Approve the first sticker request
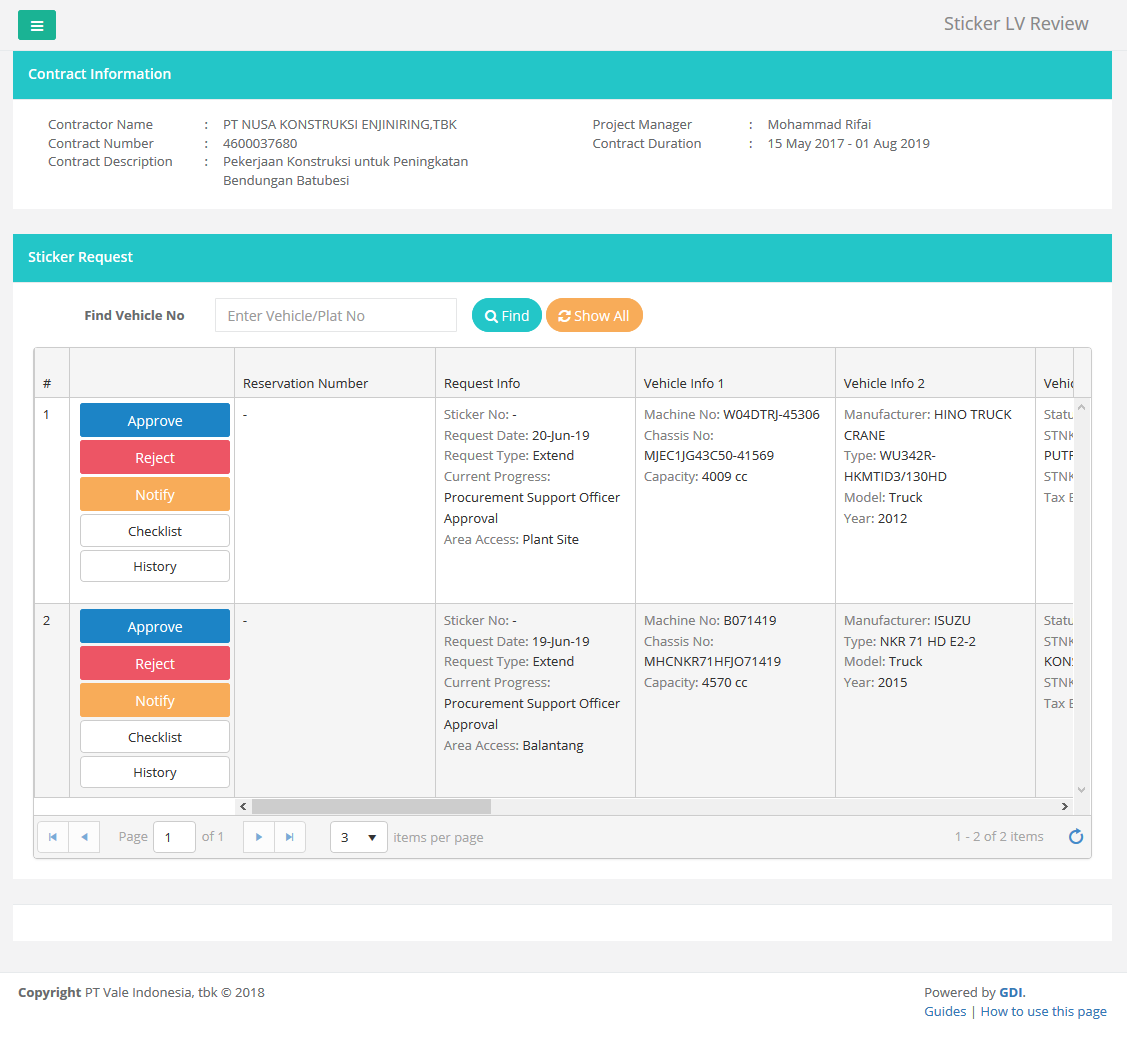 coord(155,421)
